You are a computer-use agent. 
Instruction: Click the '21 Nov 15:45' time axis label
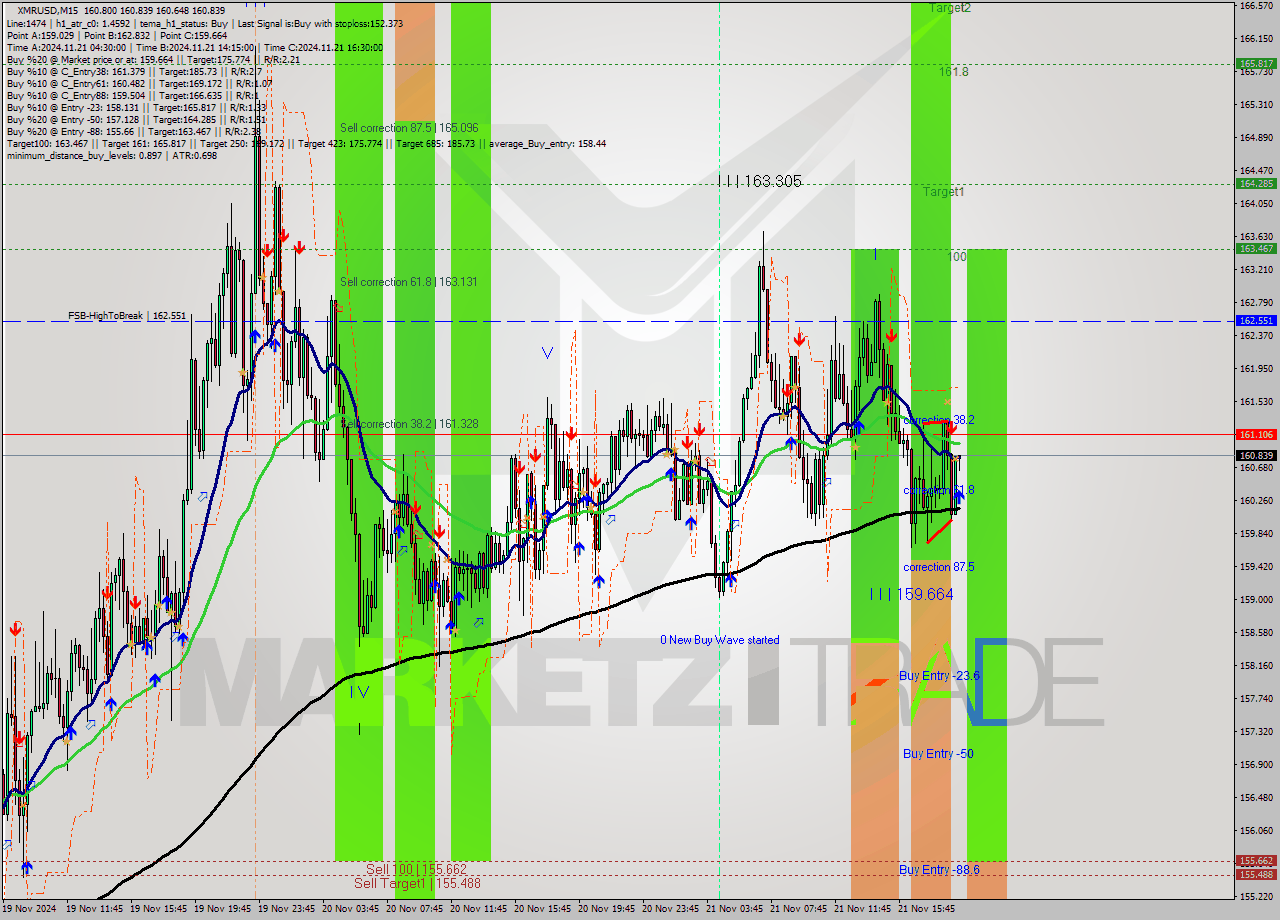click(927, 909)
